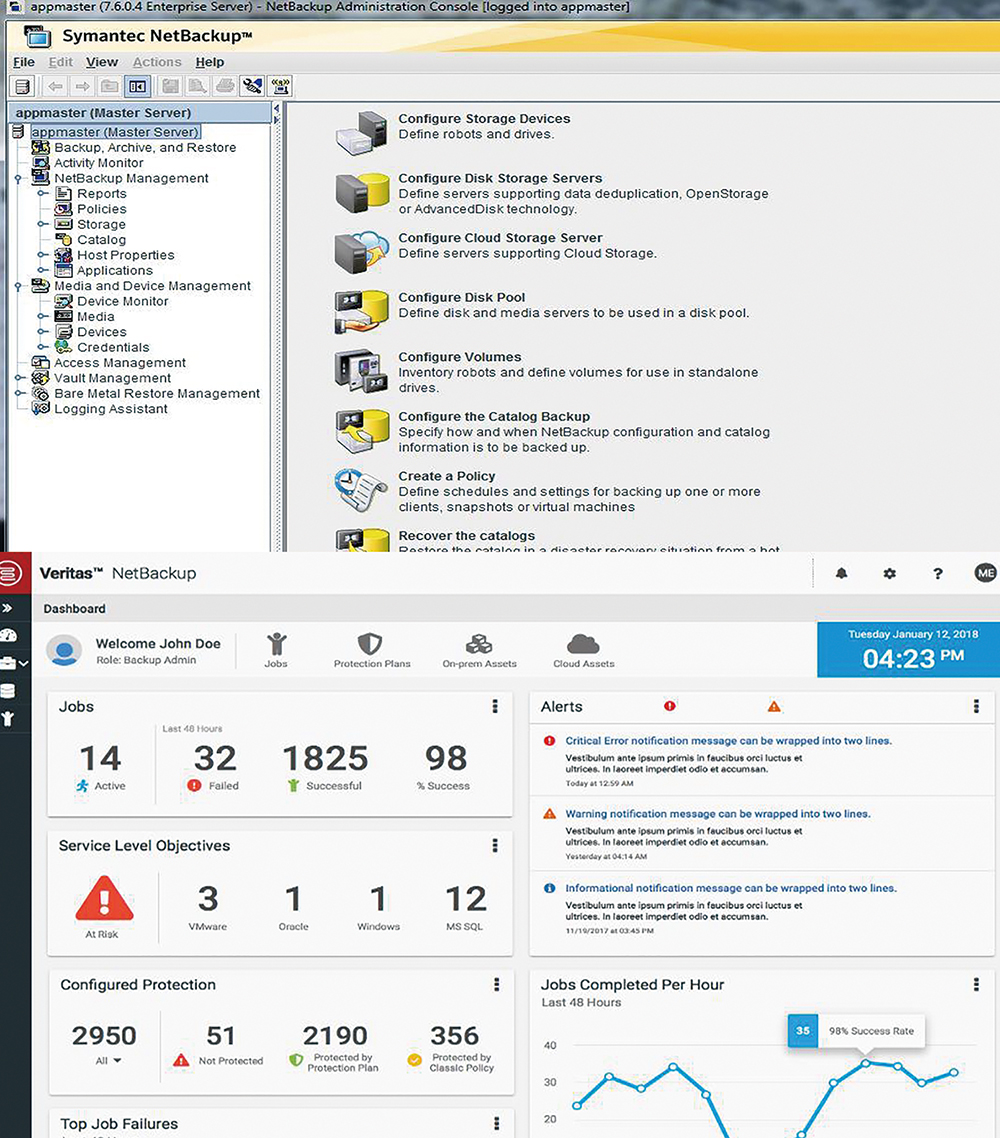Filter alerts by orange warning icon
The image size is (1000, 1138).
774,706
